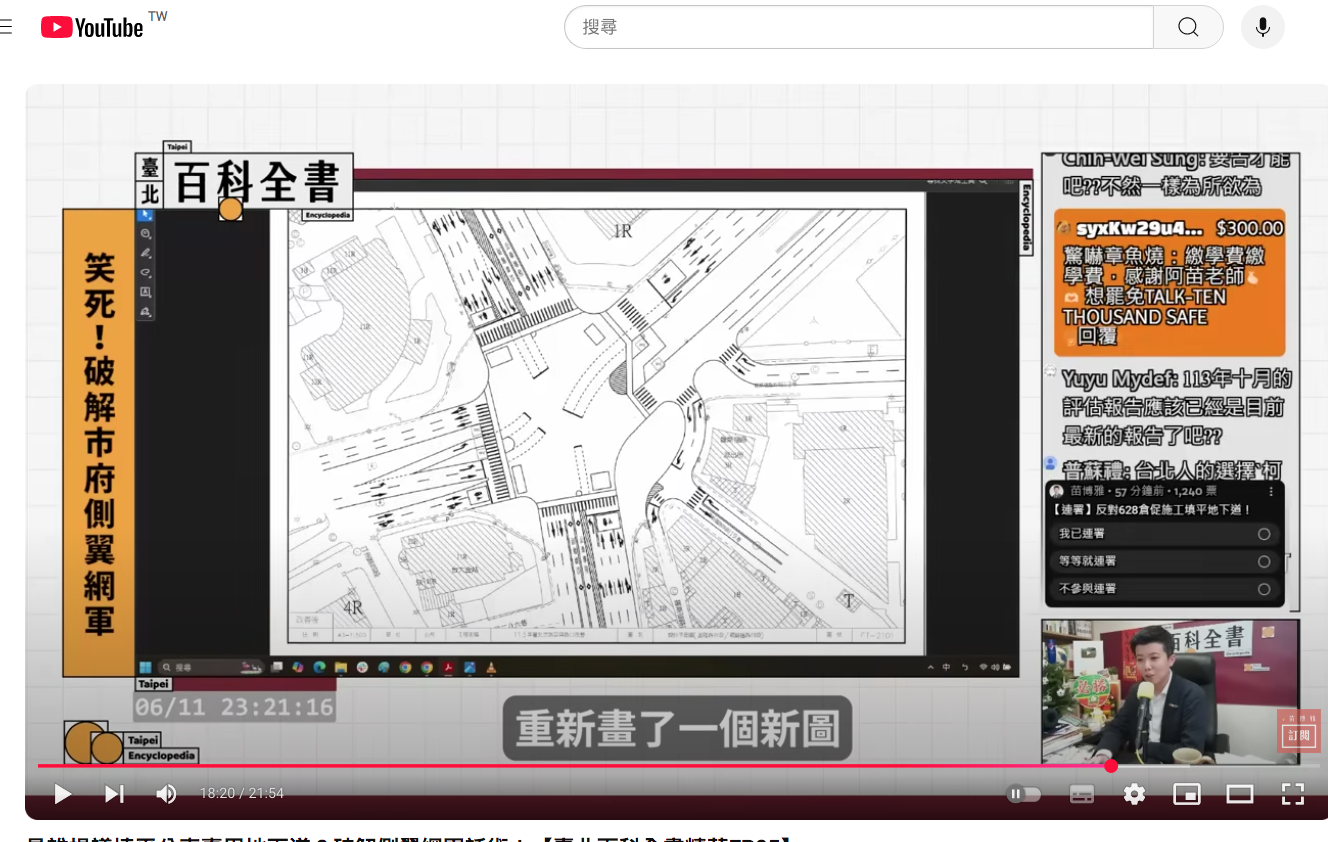The height and width of the screenshot is (842, 1328).
Task: Open the YouTube home logo
Action: click(x=92, y=27)
